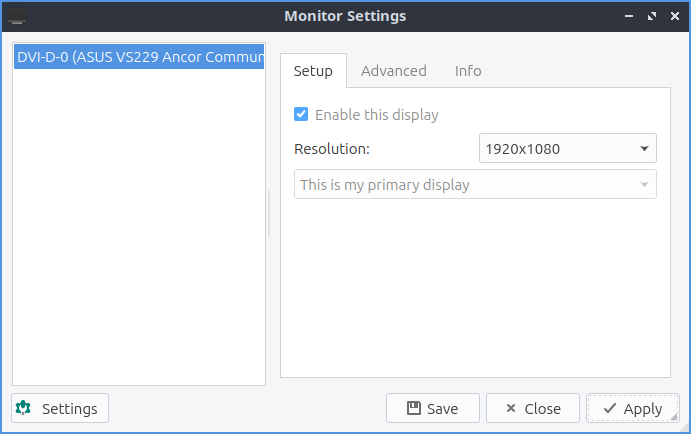This screenshot has height=434, width=691.
Task: Open the Info tab
Action: click(x=468, y=71)
